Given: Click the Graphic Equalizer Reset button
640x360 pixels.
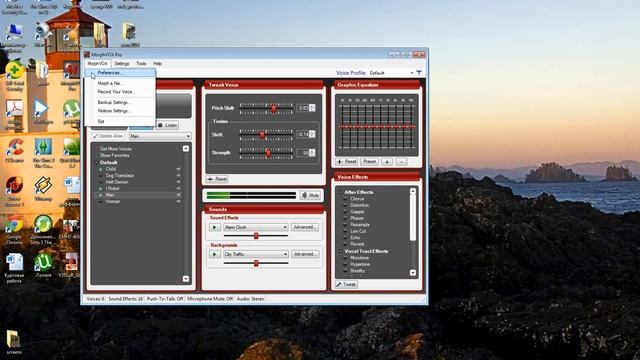Looking at the screenshot, I should [346, 162].
